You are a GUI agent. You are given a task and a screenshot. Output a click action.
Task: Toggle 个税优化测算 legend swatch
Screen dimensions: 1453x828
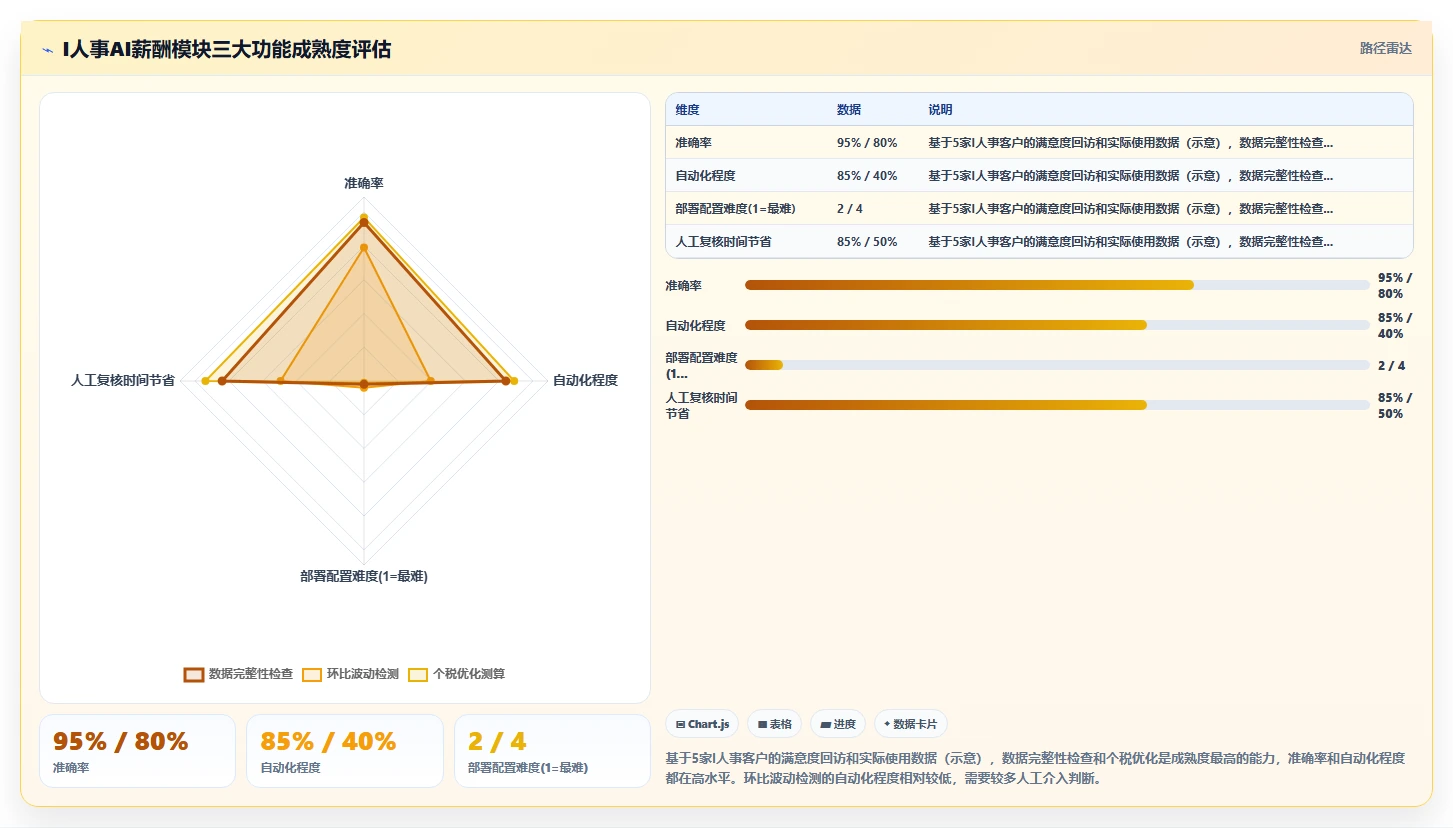(418, 674)
